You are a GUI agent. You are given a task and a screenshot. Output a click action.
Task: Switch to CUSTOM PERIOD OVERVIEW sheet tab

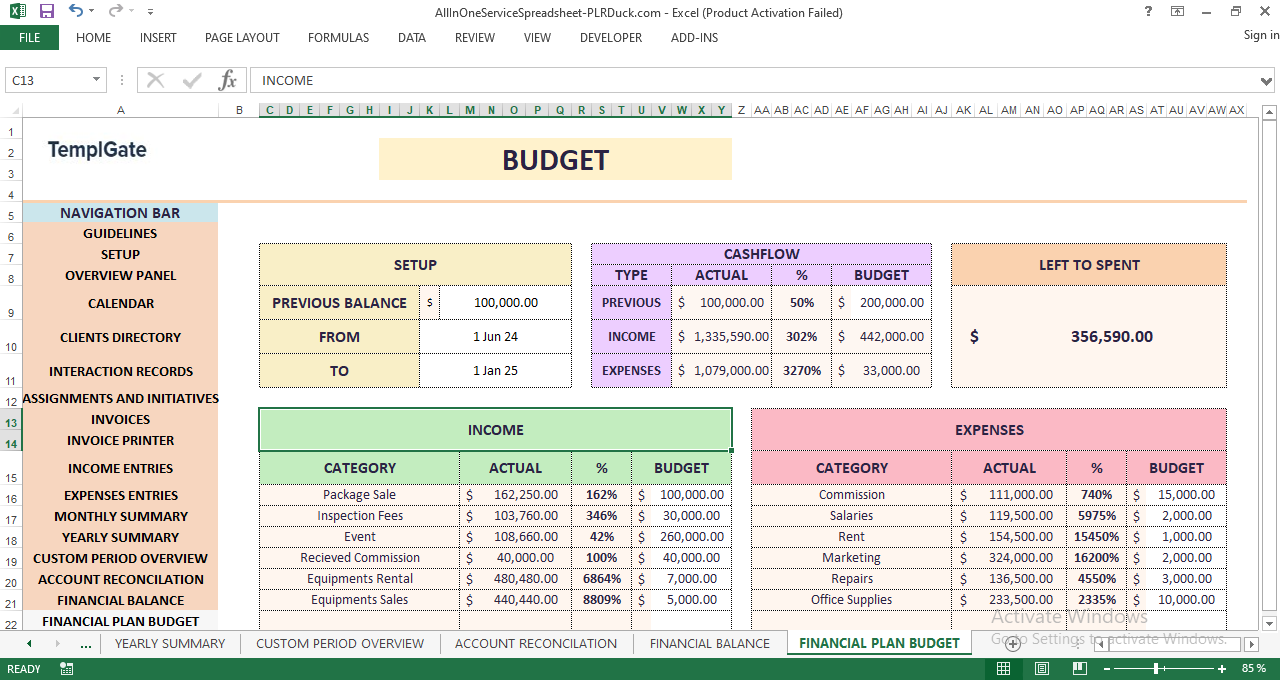click(x=340, y=643)
